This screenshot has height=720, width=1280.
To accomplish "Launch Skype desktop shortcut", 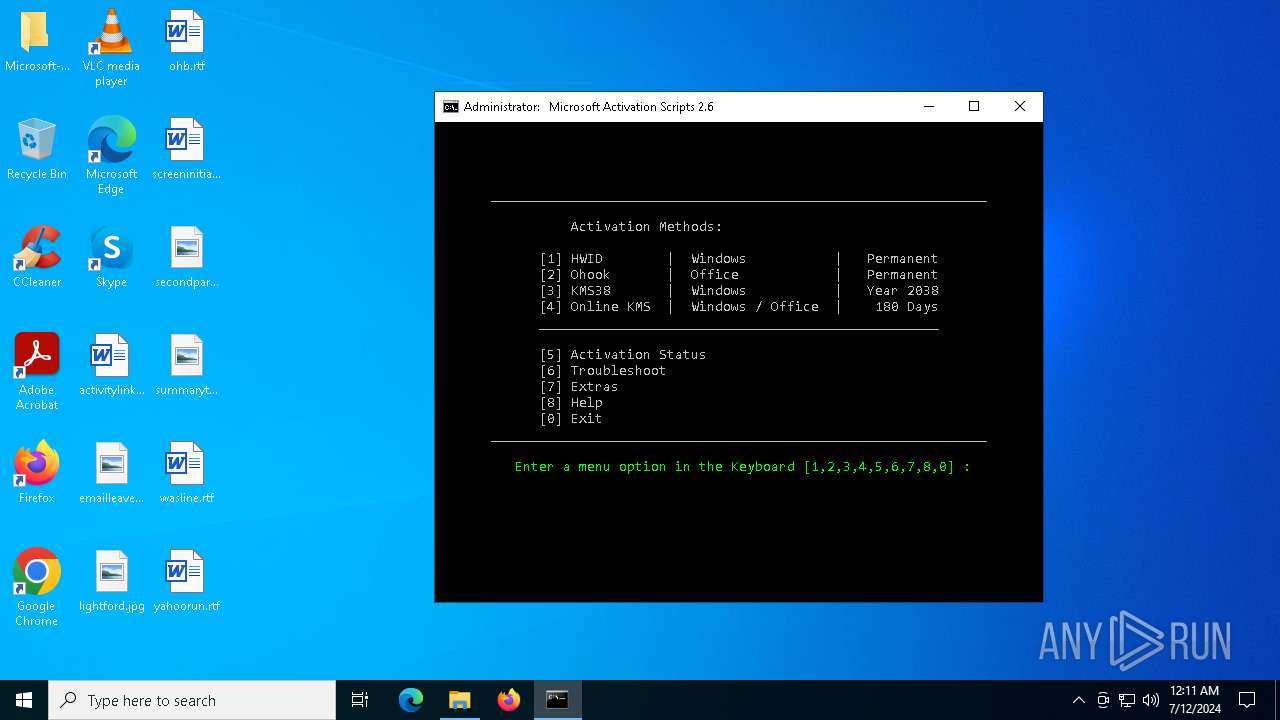I will (111, 258).
